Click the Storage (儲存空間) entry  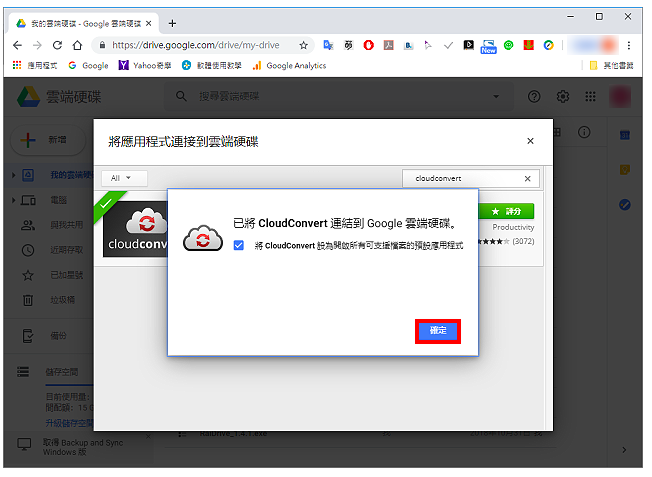pos(48,372)
